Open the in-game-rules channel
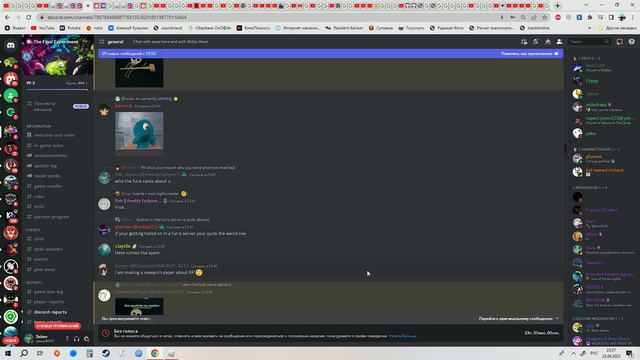 coord(48,145)
